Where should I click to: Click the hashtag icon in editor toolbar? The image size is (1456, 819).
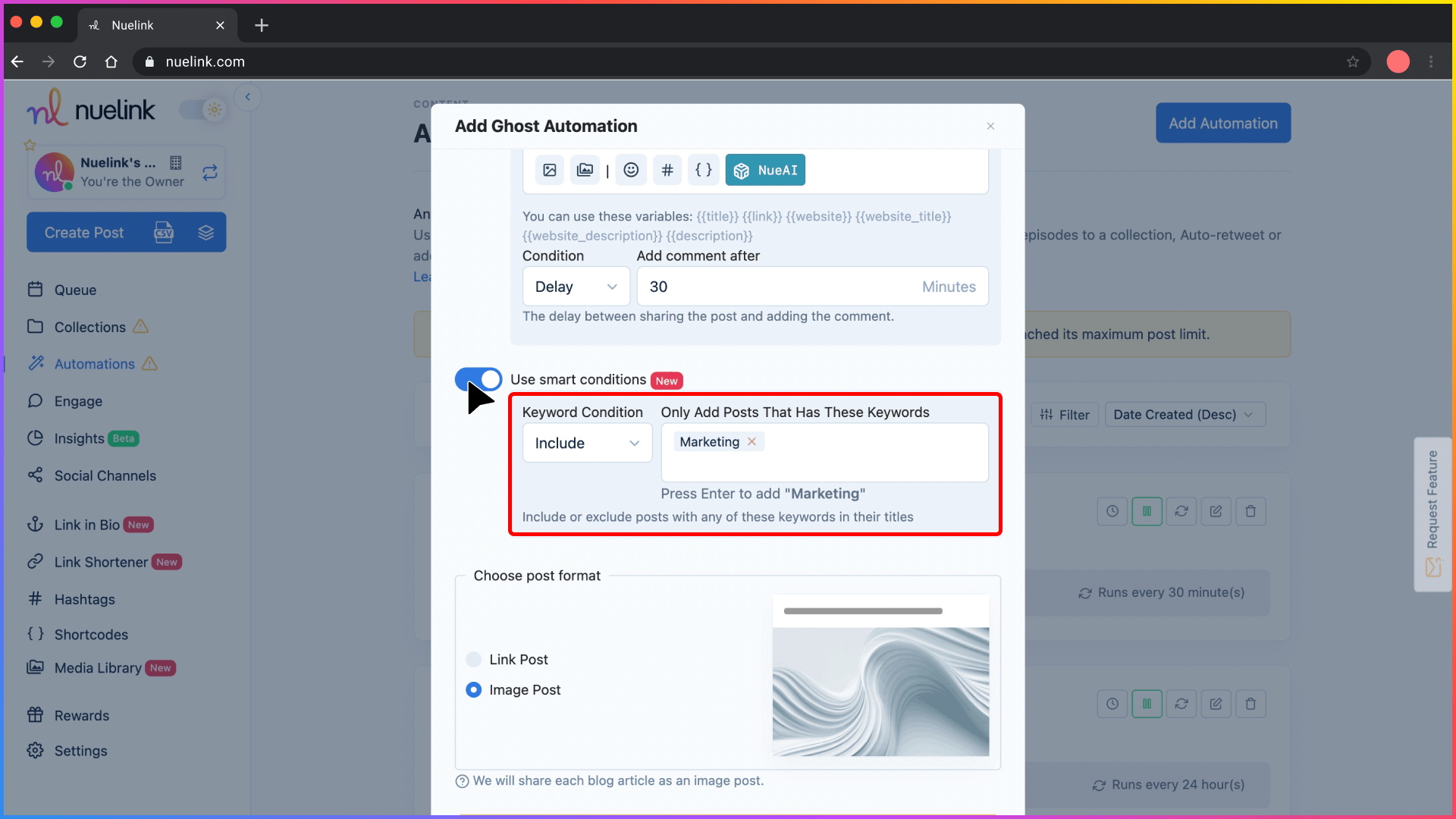point(667,170)
